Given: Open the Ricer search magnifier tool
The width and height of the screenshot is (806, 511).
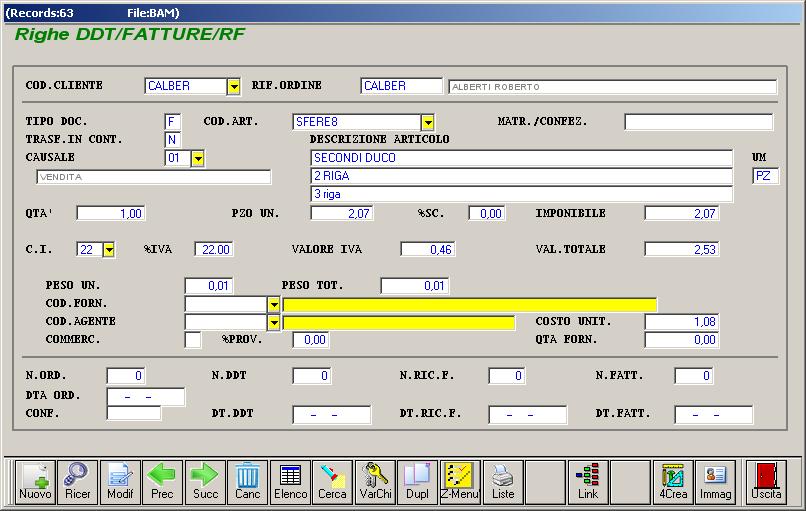Looking at the screenshot, I should (x=77, y=482).
